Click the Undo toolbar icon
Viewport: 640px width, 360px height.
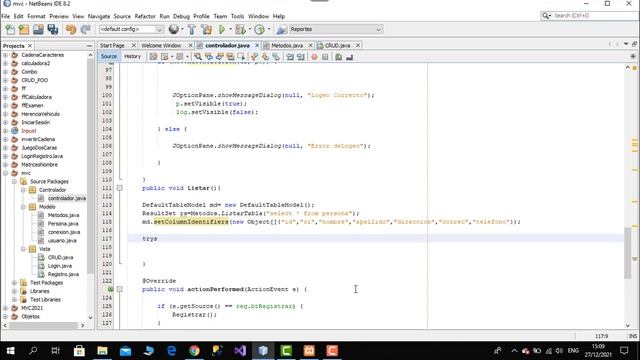click(x=71, y=29)
